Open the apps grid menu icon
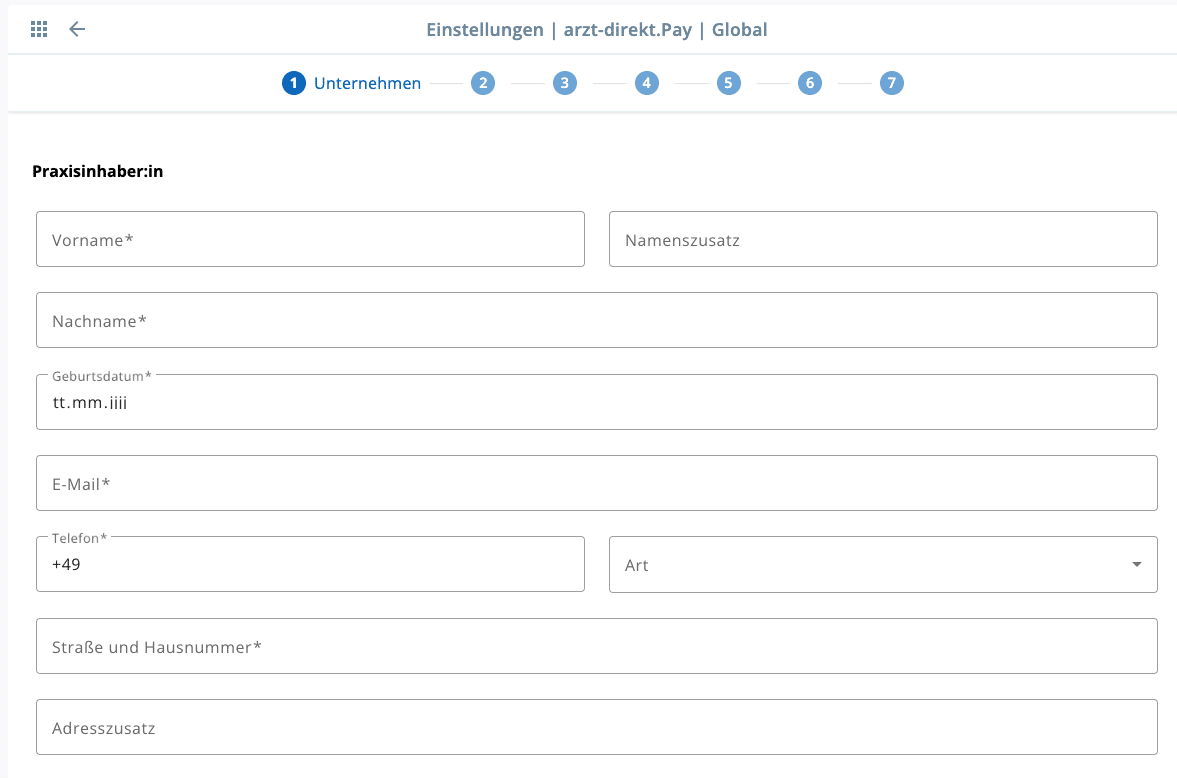 39,29
